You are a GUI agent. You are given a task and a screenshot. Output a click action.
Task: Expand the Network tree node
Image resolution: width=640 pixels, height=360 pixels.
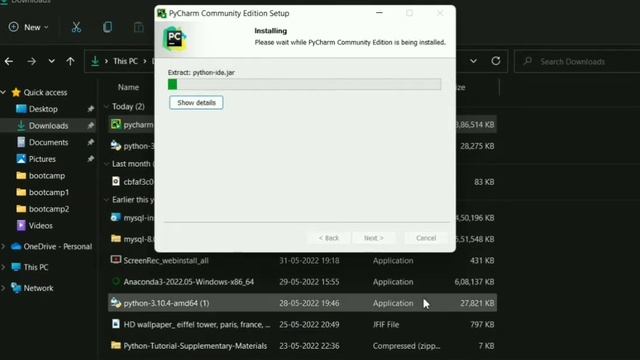click(4, 288)
